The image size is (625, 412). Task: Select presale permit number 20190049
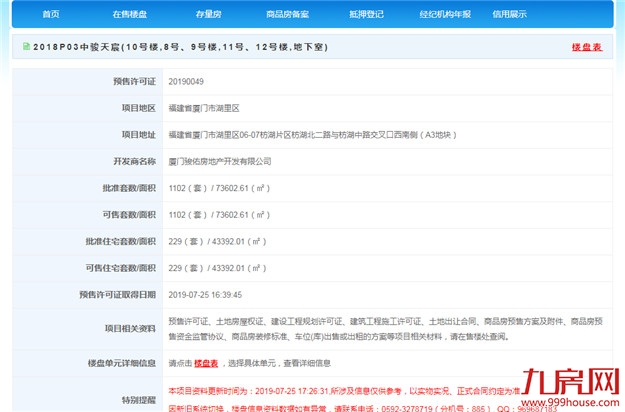pyautogui.click(x=186, y=82)
